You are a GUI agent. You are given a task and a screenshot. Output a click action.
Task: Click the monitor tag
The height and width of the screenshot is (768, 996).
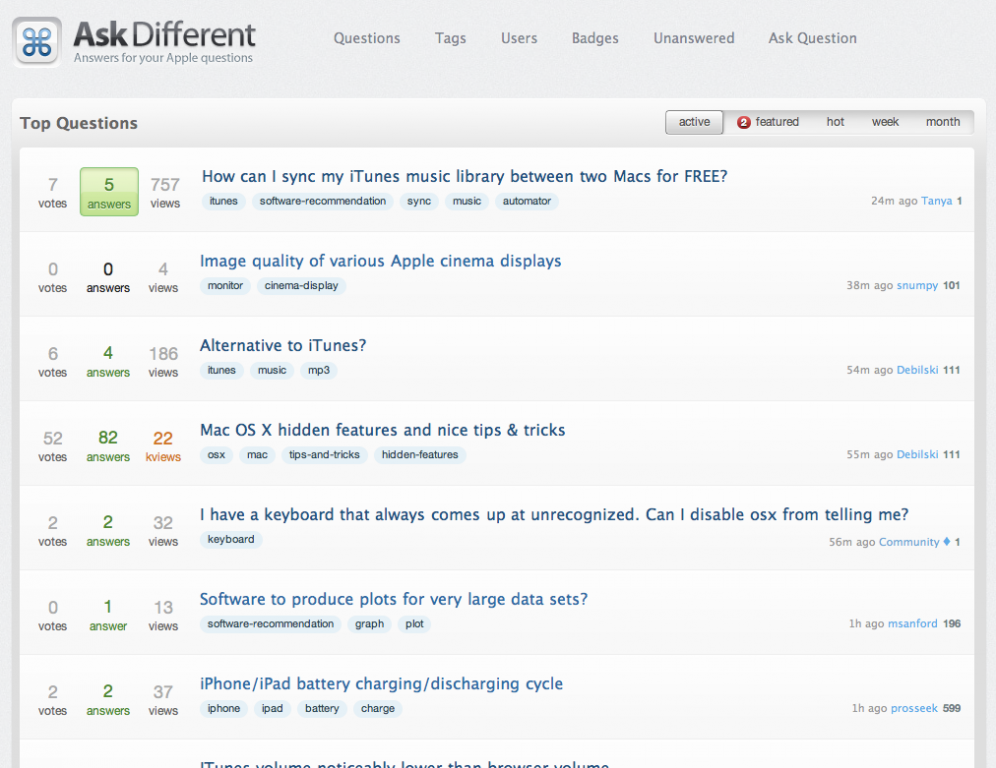point(225,286)
